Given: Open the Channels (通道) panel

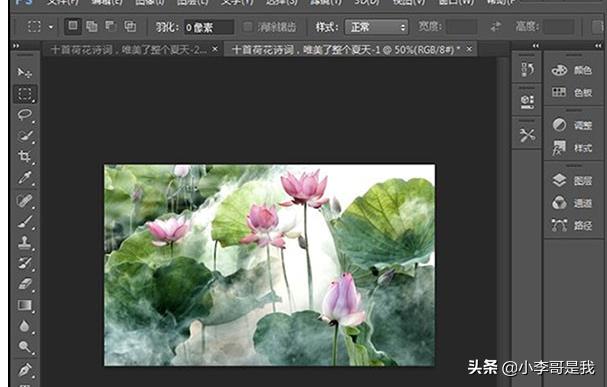Looking at the screenshot, I should tap(572, 203).
